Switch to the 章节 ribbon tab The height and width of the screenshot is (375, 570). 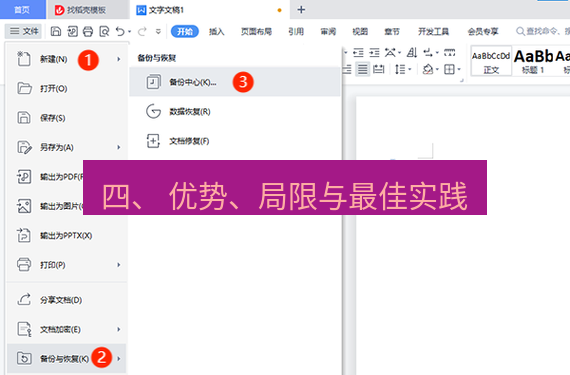[x=392, y=32]
